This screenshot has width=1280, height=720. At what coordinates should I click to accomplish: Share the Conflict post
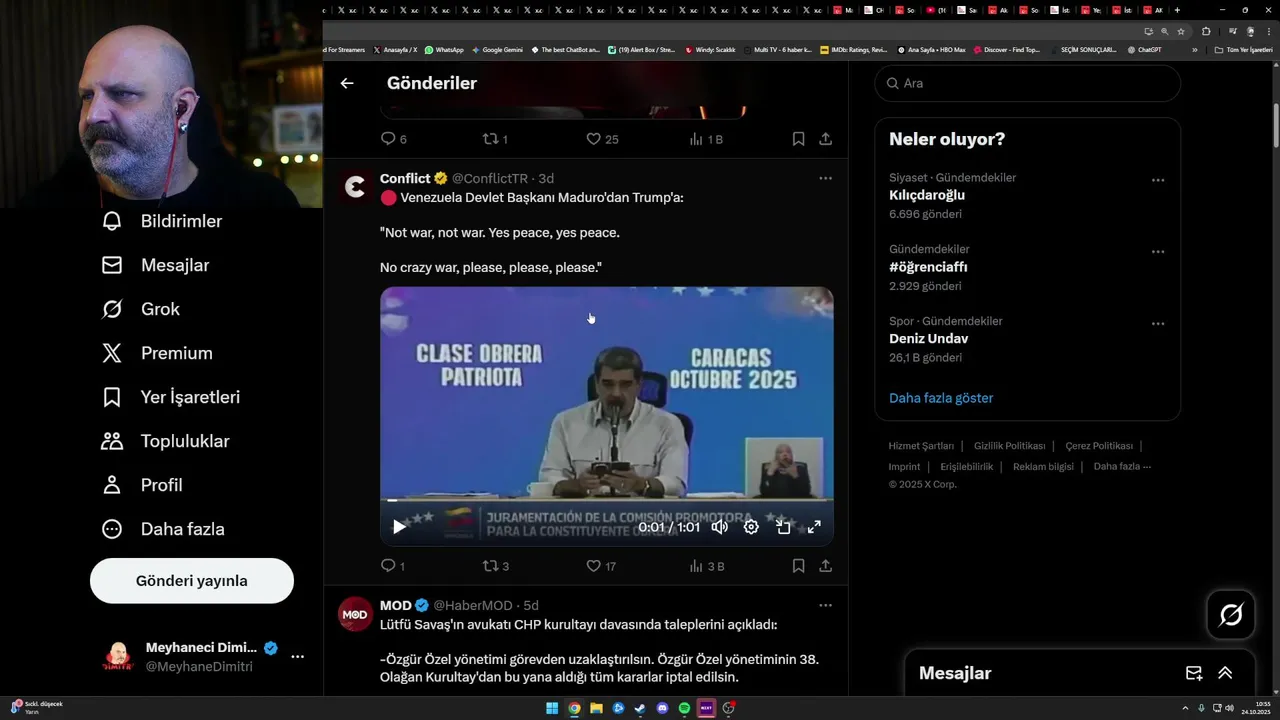click(826, 566)
